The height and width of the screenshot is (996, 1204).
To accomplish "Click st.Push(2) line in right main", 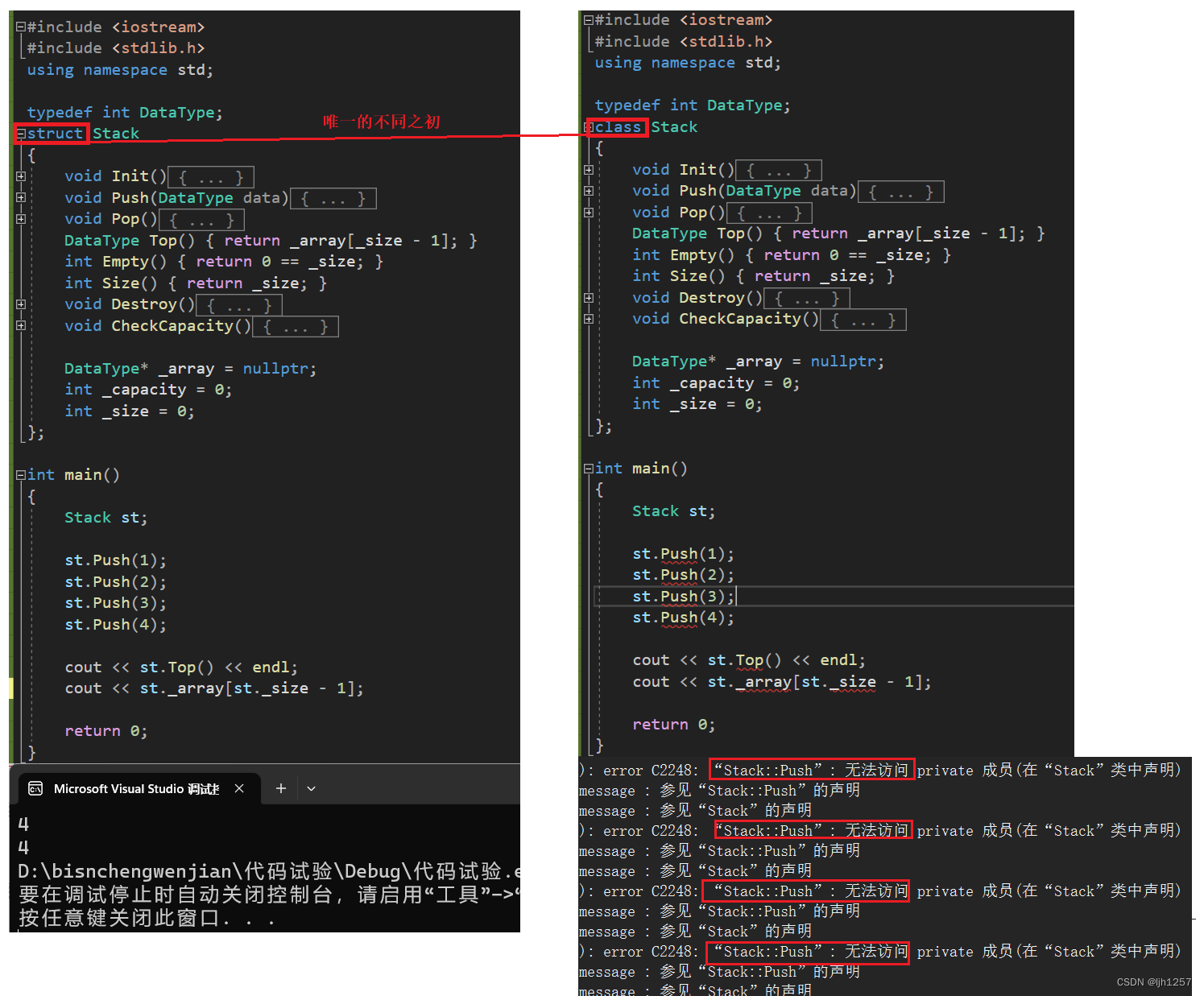I will [x=684, y=575].
